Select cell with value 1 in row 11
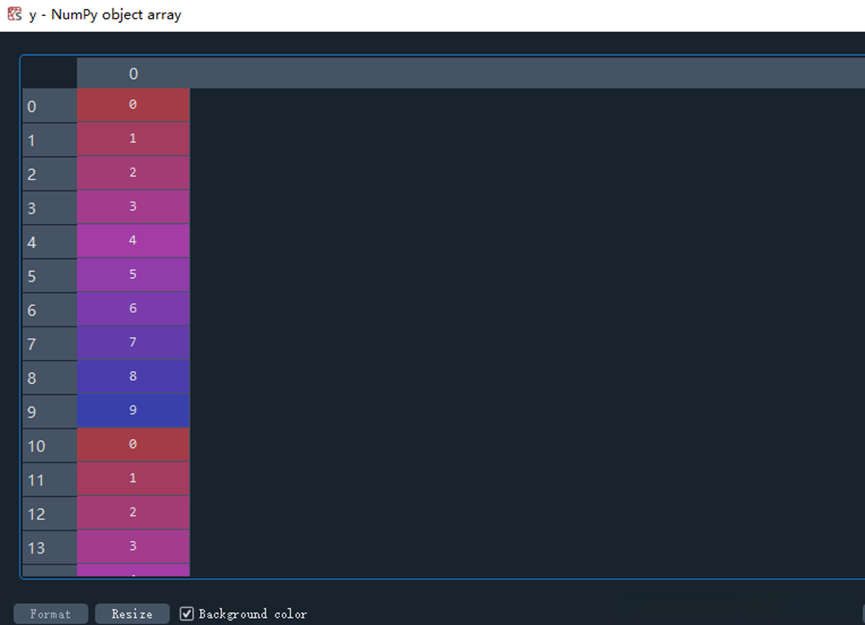Viewport: 865px width, 625px height. 133,479
